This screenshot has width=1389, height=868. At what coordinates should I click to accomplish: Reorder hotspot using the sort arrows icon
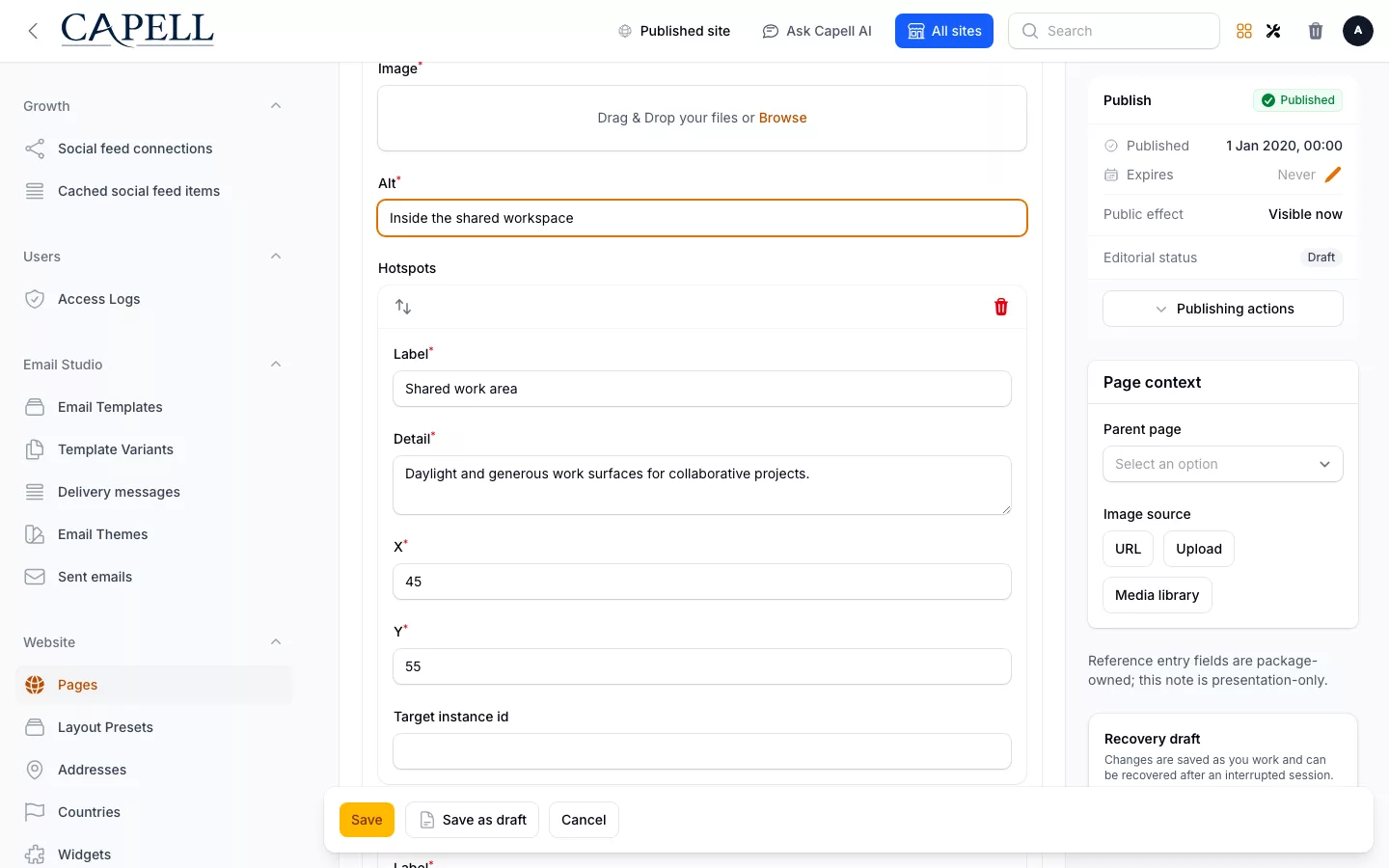click(x=403, y=307)
